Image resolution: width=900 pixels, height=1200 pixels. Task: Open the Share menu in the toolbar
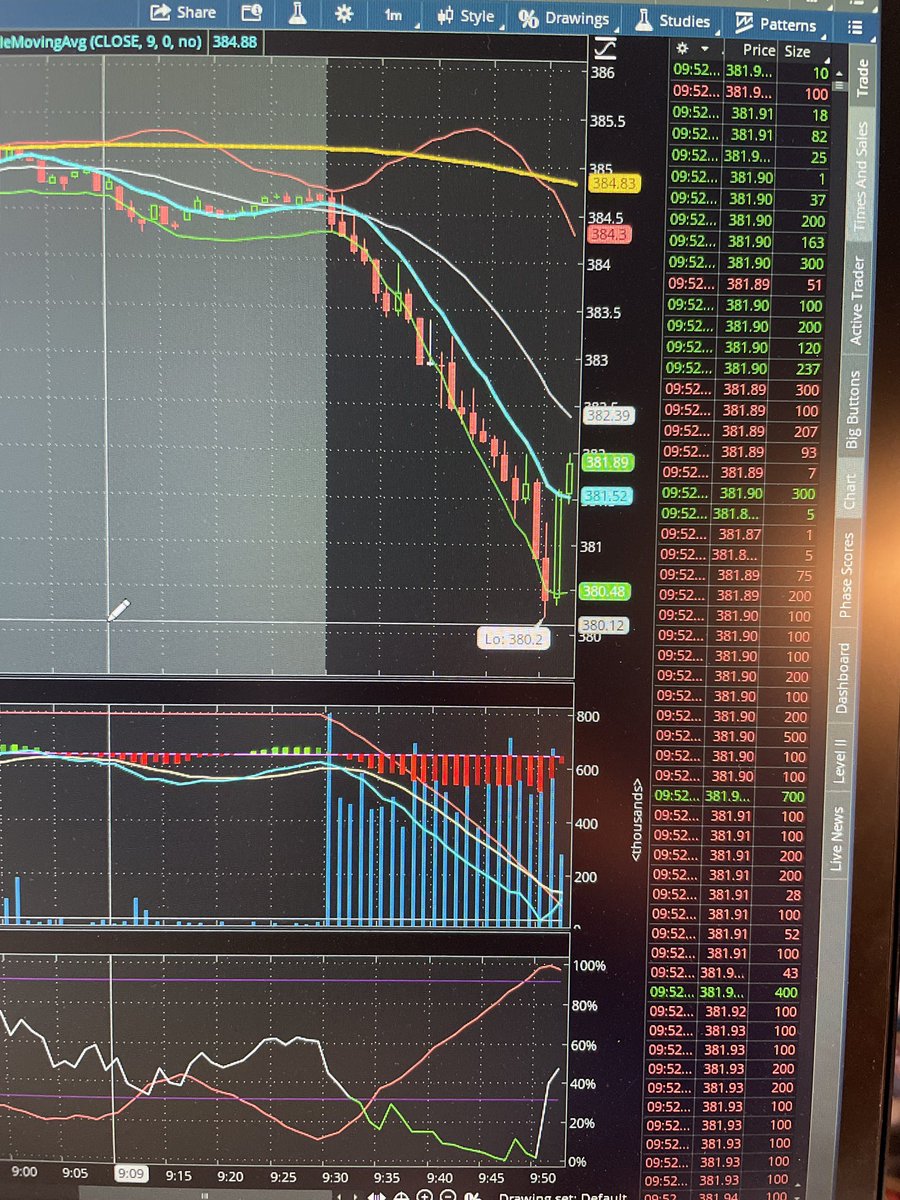tap(184, 12)
